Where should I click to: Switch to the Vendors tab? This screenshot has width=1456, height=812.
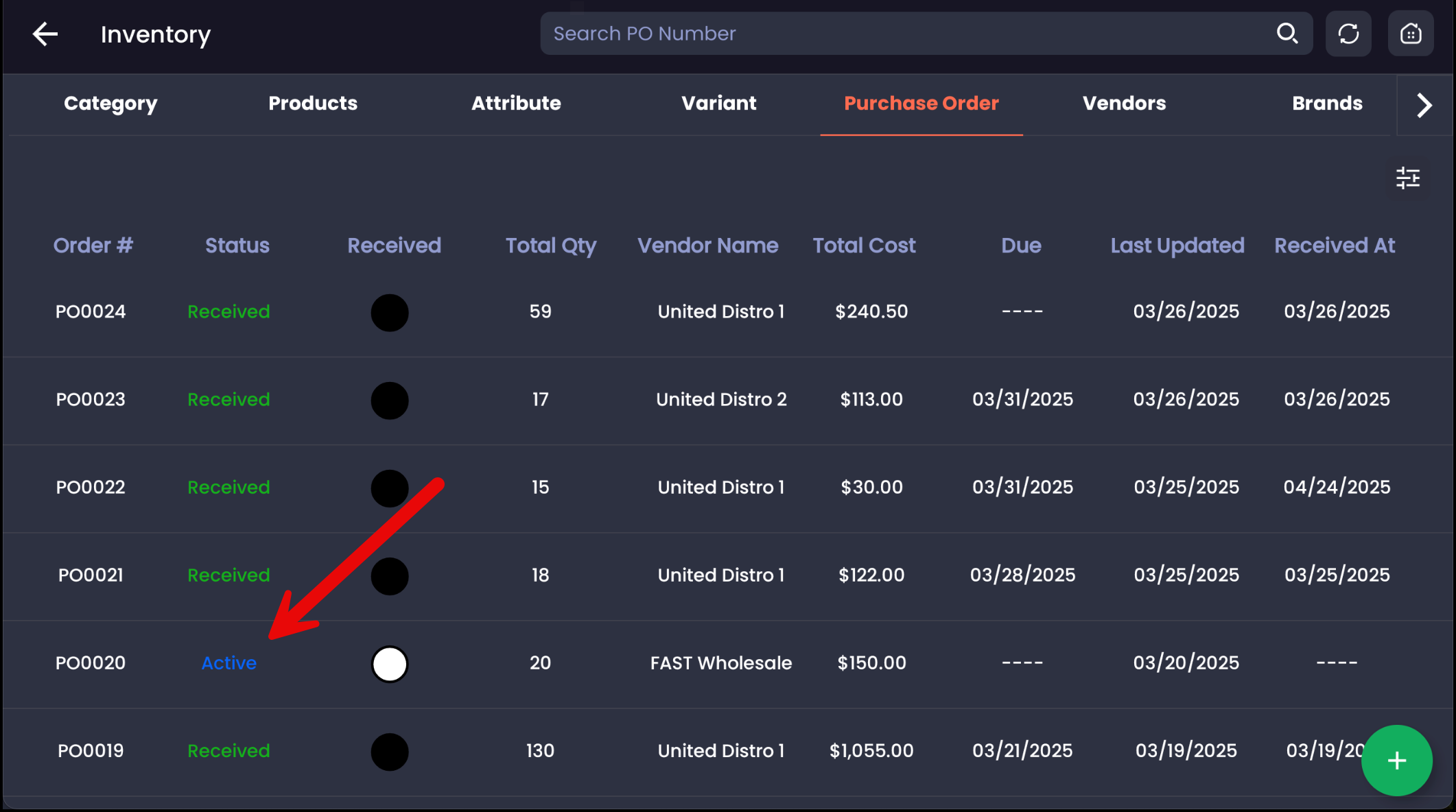click(x=1124, y=104)
